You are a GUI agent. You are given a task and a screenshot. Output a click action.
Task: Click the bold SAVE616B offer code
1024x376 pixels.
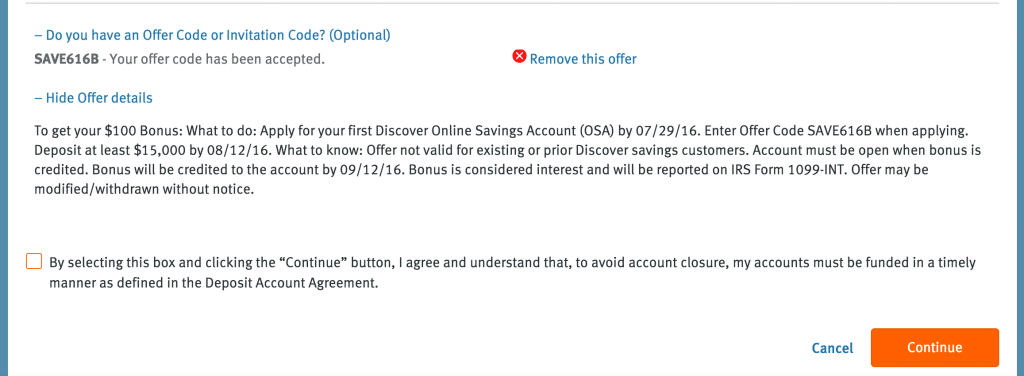point(66,59)
